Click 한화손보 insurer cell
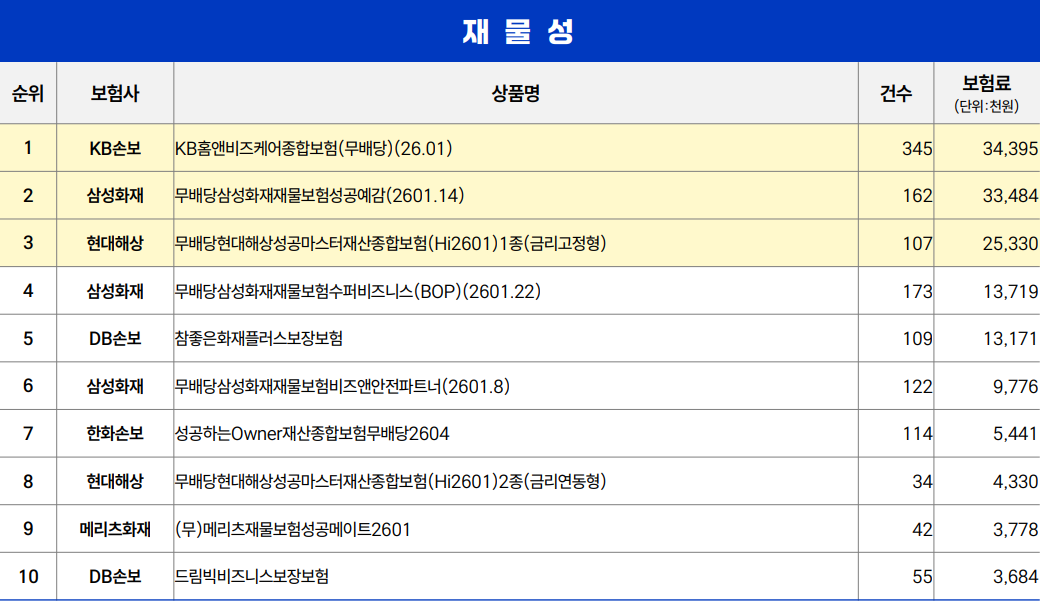The height and width of the screenshot is (601, 1040). click(x=115, y=434)
